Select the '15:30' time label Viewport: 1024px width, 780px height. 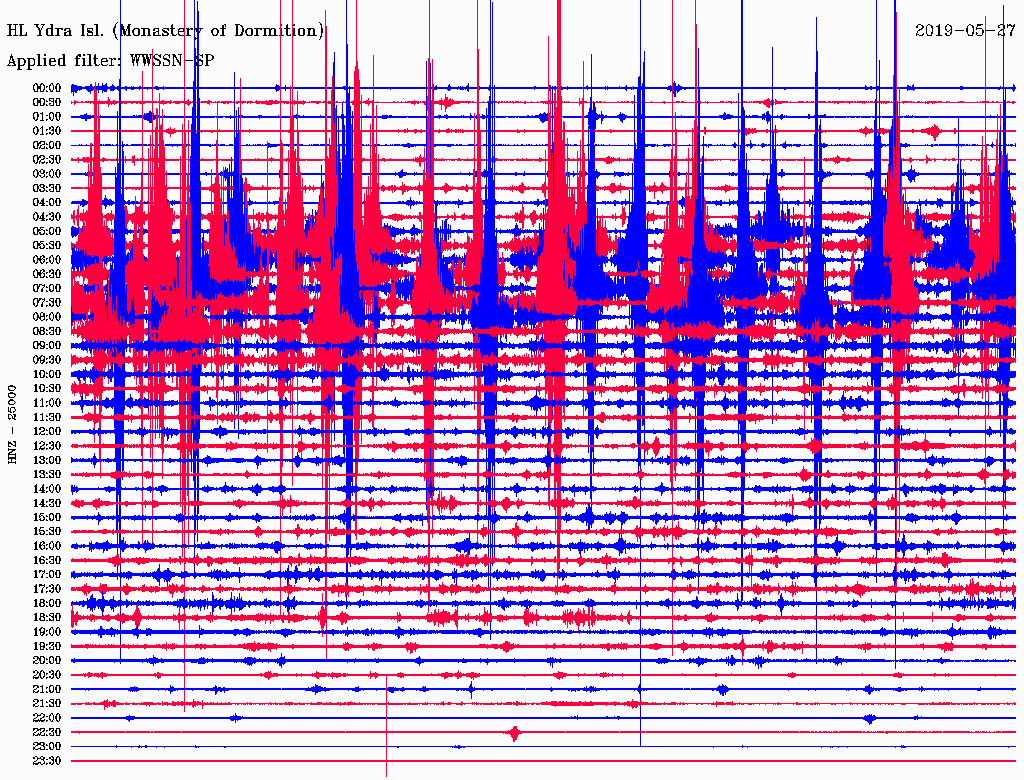tap(47, 532)
